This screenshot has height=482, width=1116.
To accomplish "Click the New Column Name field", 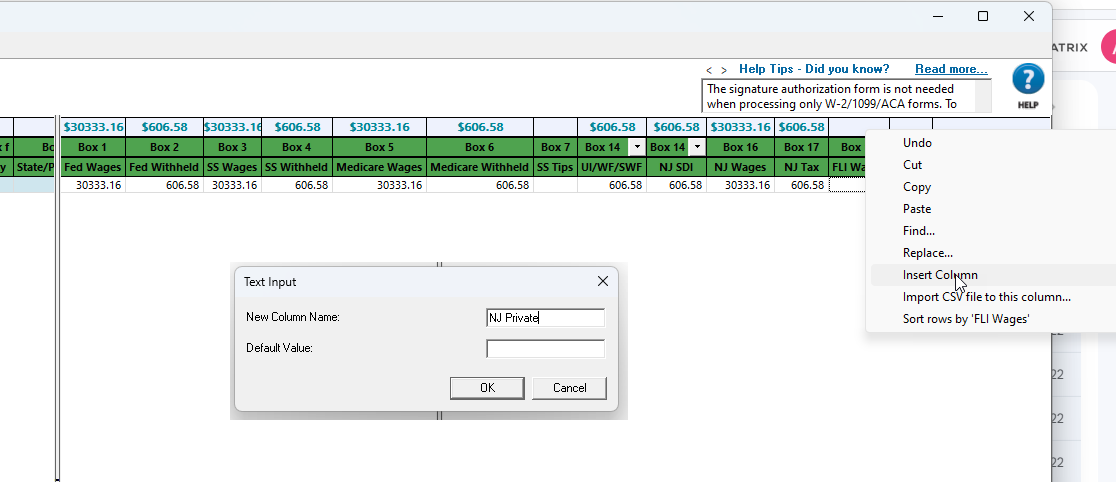I will click(545, 318).
